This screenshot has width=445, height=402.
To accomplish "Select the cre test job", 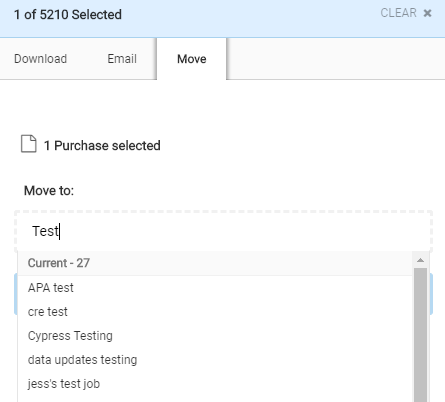I will 215,312.
